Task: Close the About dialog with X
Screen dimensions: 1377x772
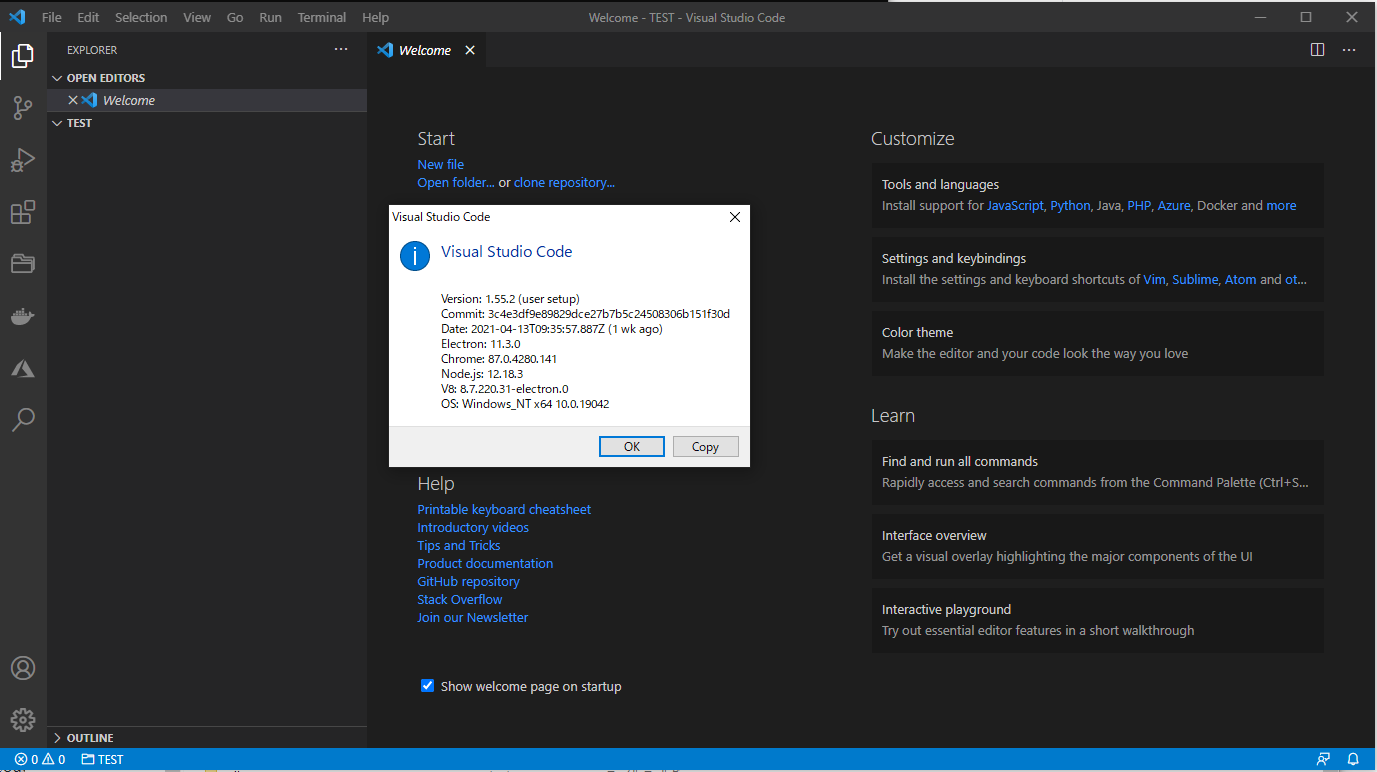Action: tap(735, 217)
